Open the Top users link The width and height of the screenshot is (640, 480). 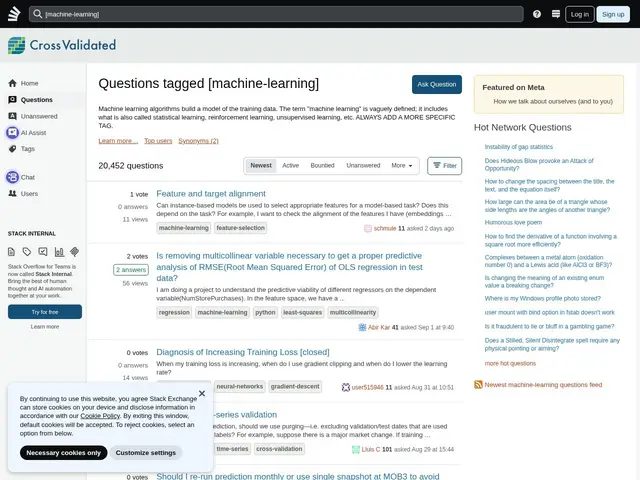(158, 141)
